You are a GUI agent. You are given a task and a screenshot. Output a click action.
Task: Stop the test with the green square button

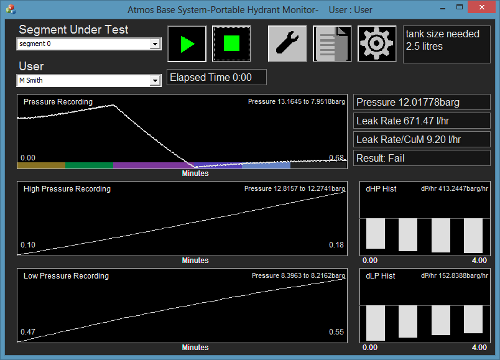tap(231, 44)
